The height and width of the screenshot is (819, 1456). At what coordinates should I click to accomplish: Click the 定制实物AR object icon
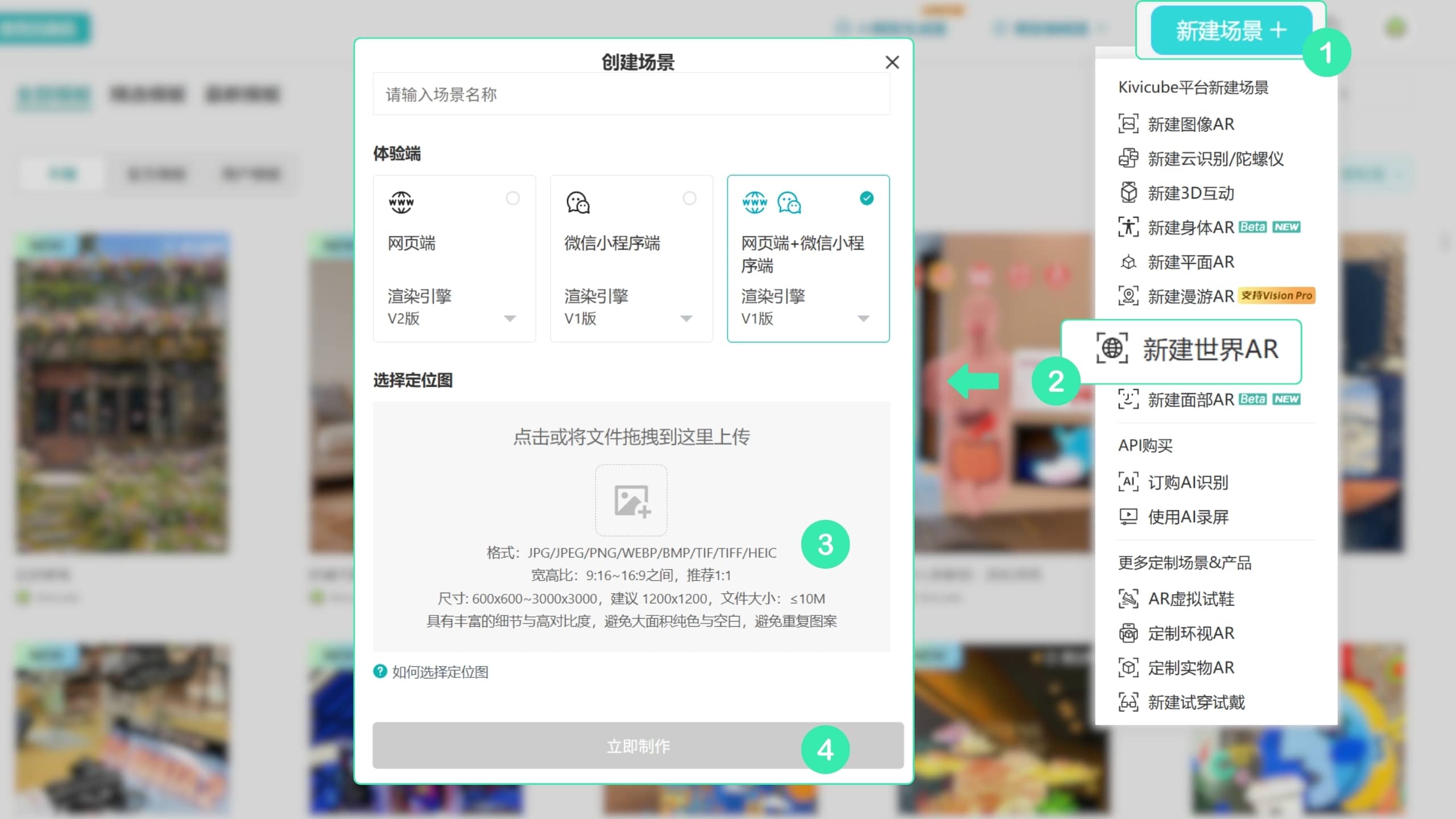(1128, 667)
